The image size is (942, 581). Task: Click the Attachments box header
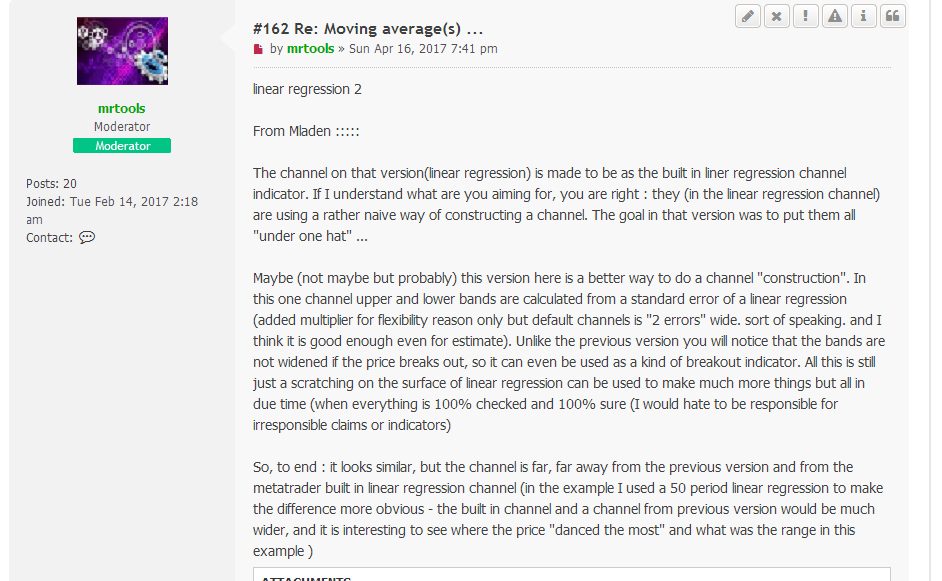305,578
